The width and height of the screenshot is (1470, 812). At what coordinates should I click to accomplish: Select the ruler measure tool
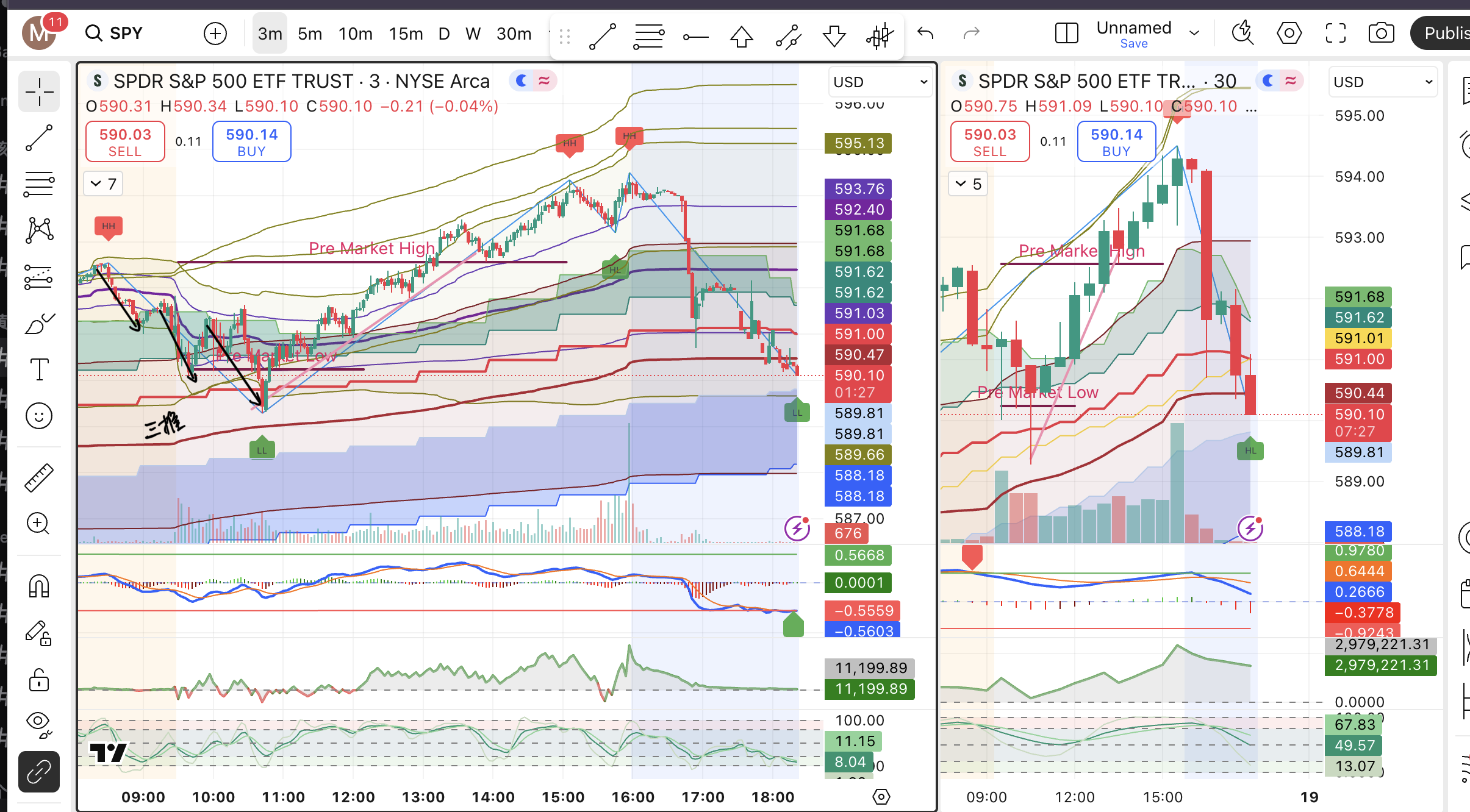pyautogui.click(x=39, y=477)
